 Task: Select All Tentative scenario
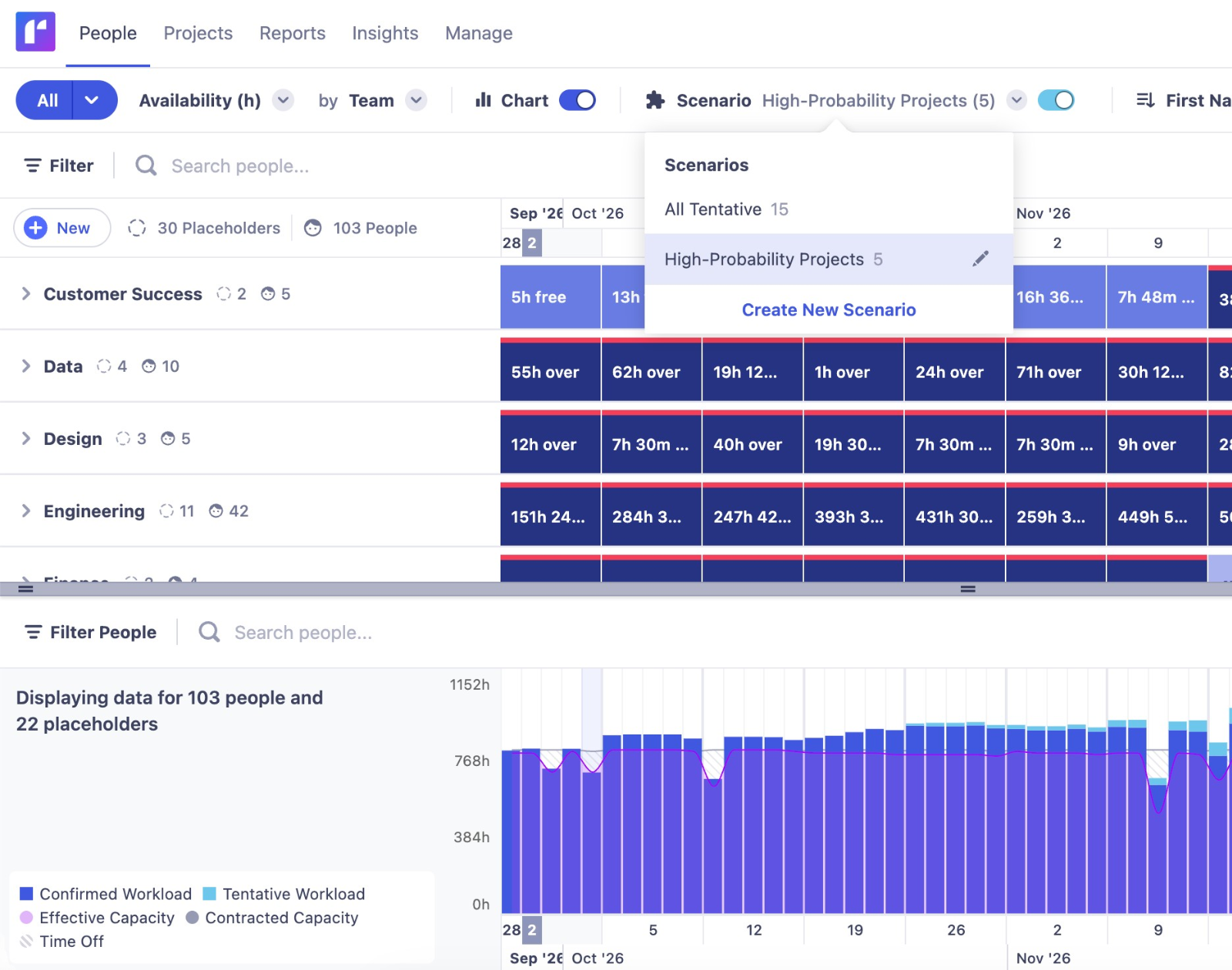pyautogui.click(x=829, y=209)
